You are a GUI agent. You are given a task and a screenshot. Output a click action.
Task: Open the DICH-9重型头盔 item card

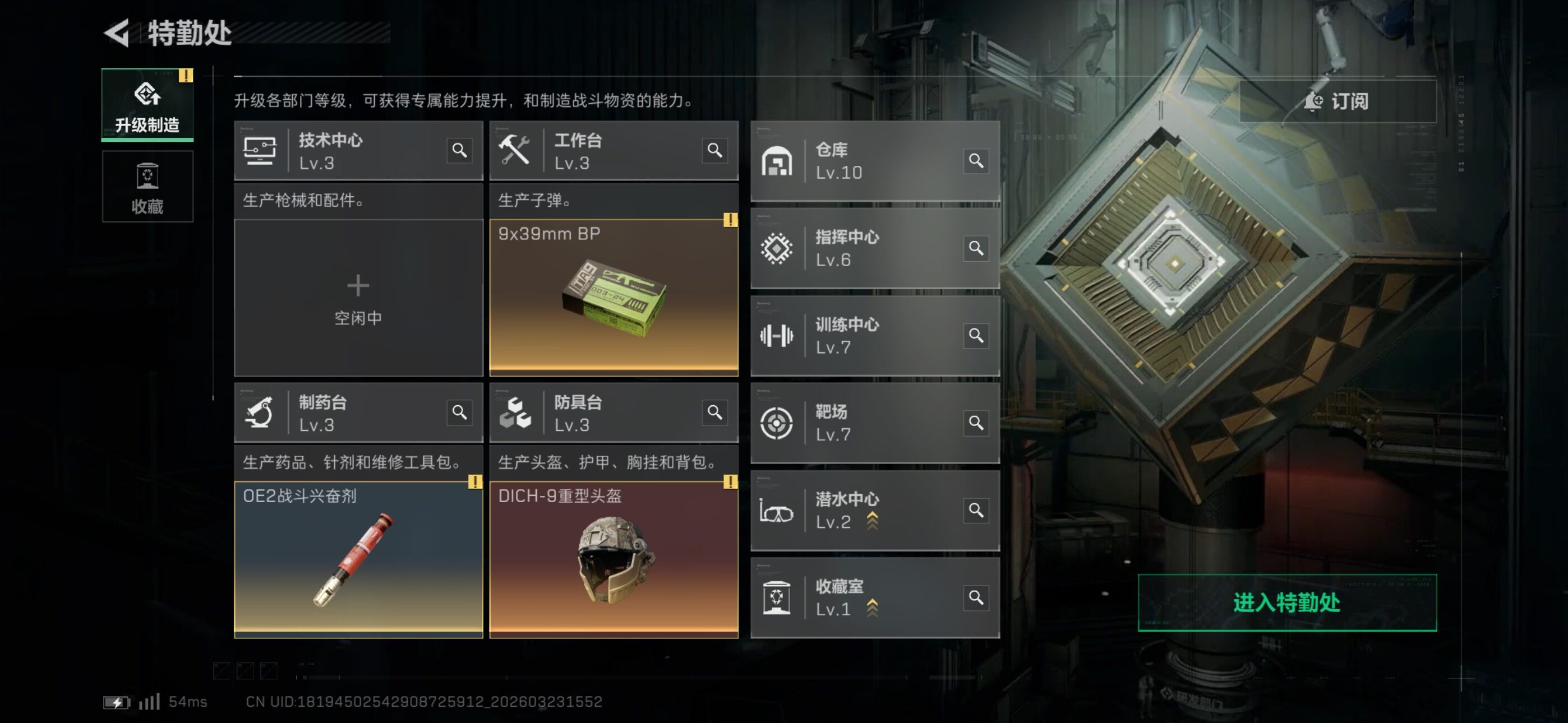pyautogui.click(x=614, y=559)
